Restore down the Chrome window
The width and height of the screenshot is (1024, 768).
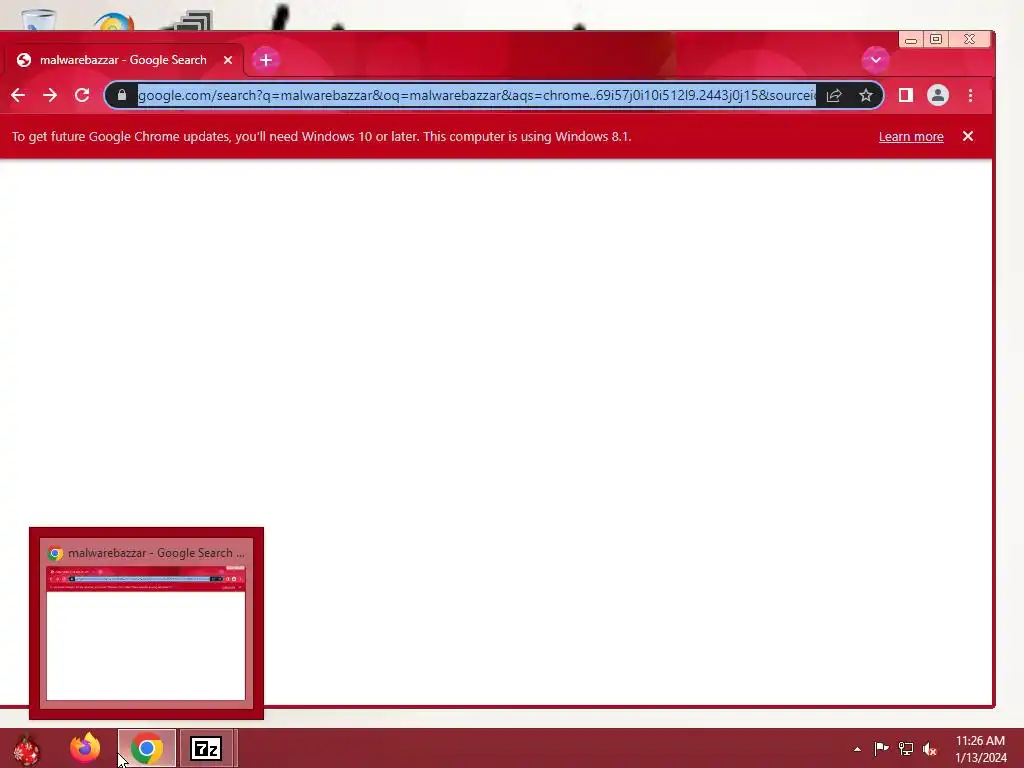point(936,40)
